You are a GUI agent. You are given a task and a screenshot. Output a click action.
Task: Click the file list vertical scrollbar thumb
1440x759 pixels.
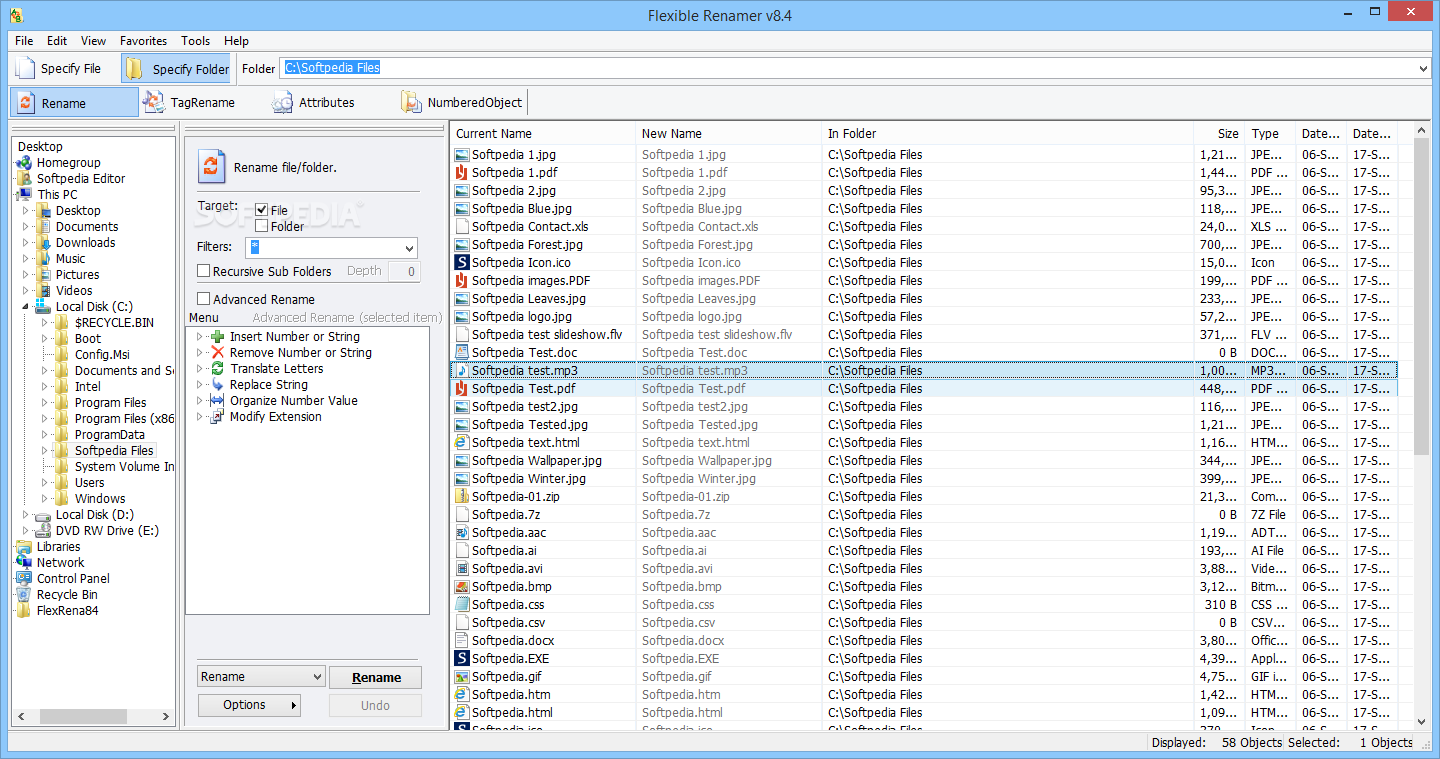pos(1421,298)
